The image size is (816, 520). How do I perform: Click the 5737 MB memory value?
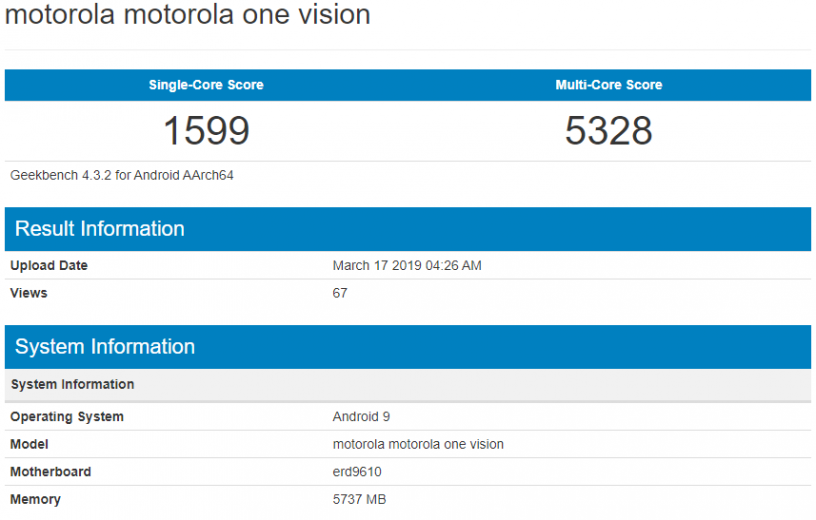359,499
